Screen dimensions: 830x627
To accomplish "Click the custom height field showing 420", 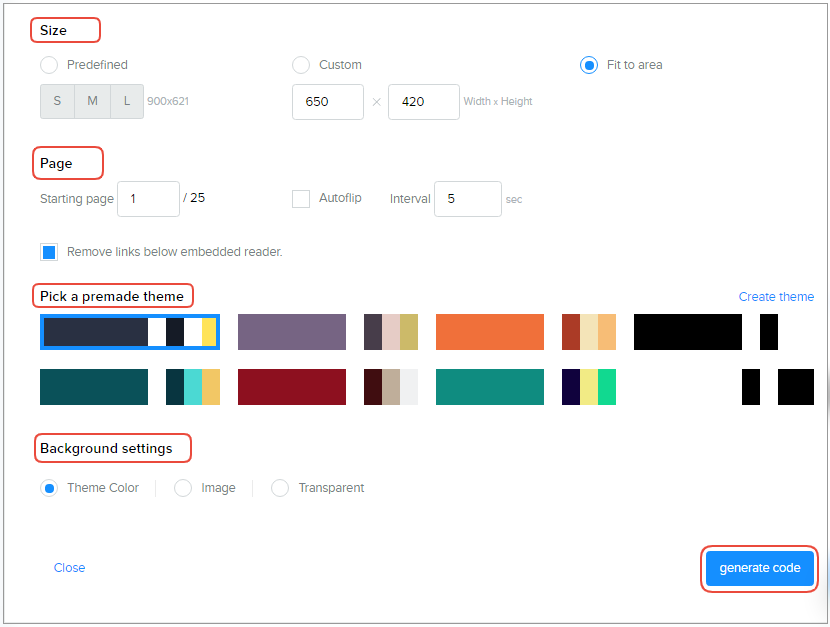I will 423,102.
